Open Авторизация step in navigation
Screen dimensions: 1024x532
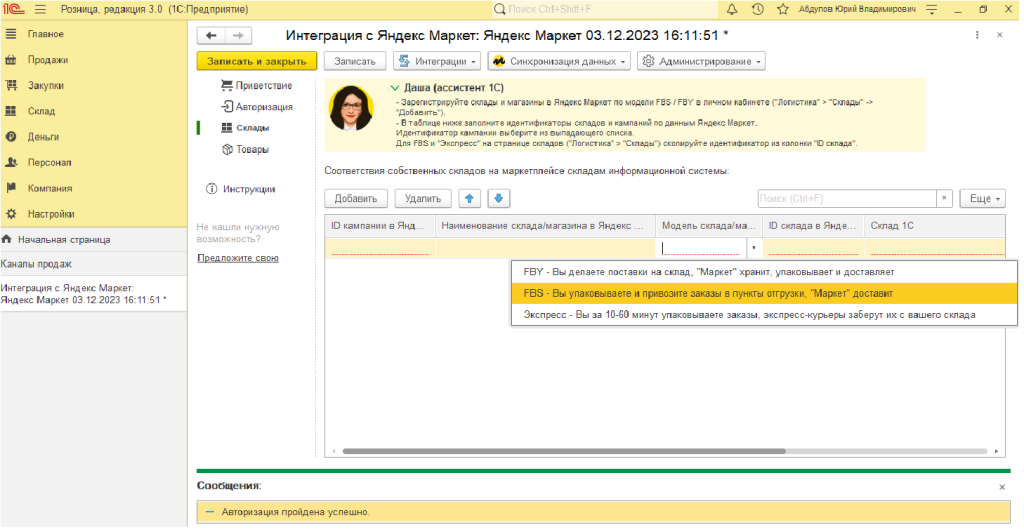point(256,106)
